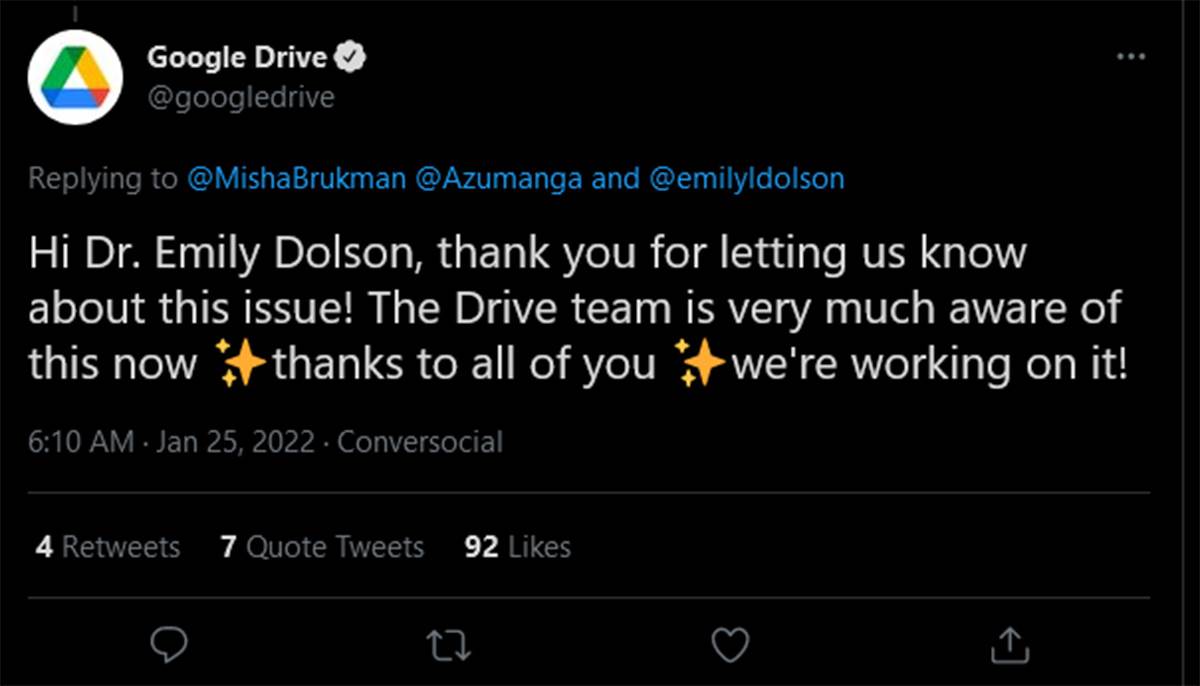Screen dimensions: 1200x686
Task: Open the tweet options via the ellipsis icon
Action: (x=1131, y=55)
